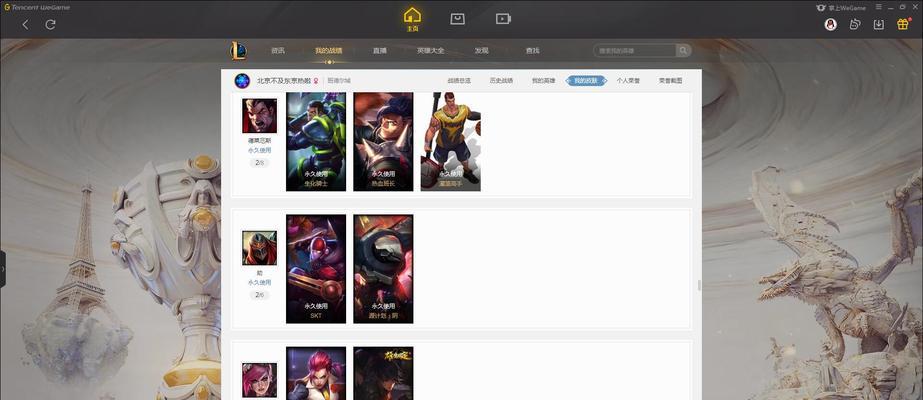This screenshot has width=923, height=400.
Task: Open the 发现 discover tab
Action: click(x=482, y=51)
